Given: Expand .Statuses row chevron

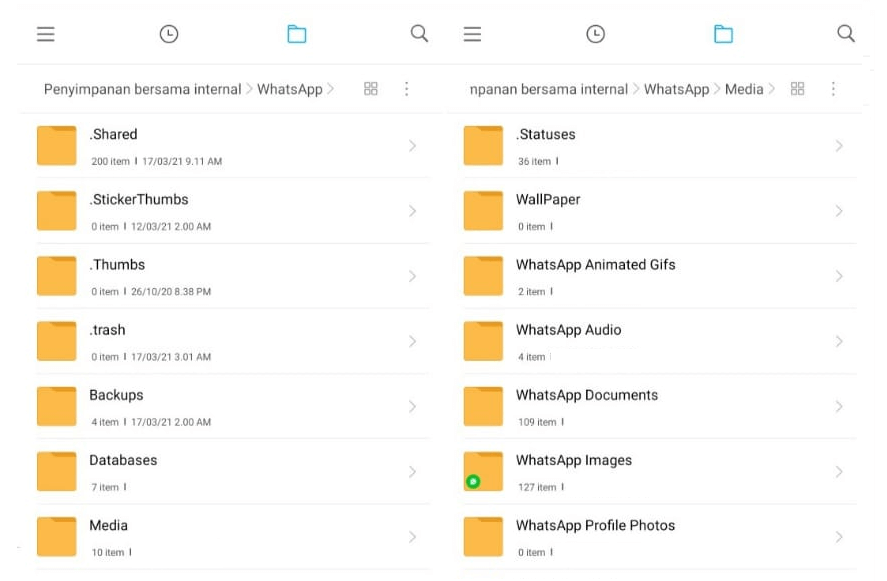Looking at the screenshot, I should (839, 146).
